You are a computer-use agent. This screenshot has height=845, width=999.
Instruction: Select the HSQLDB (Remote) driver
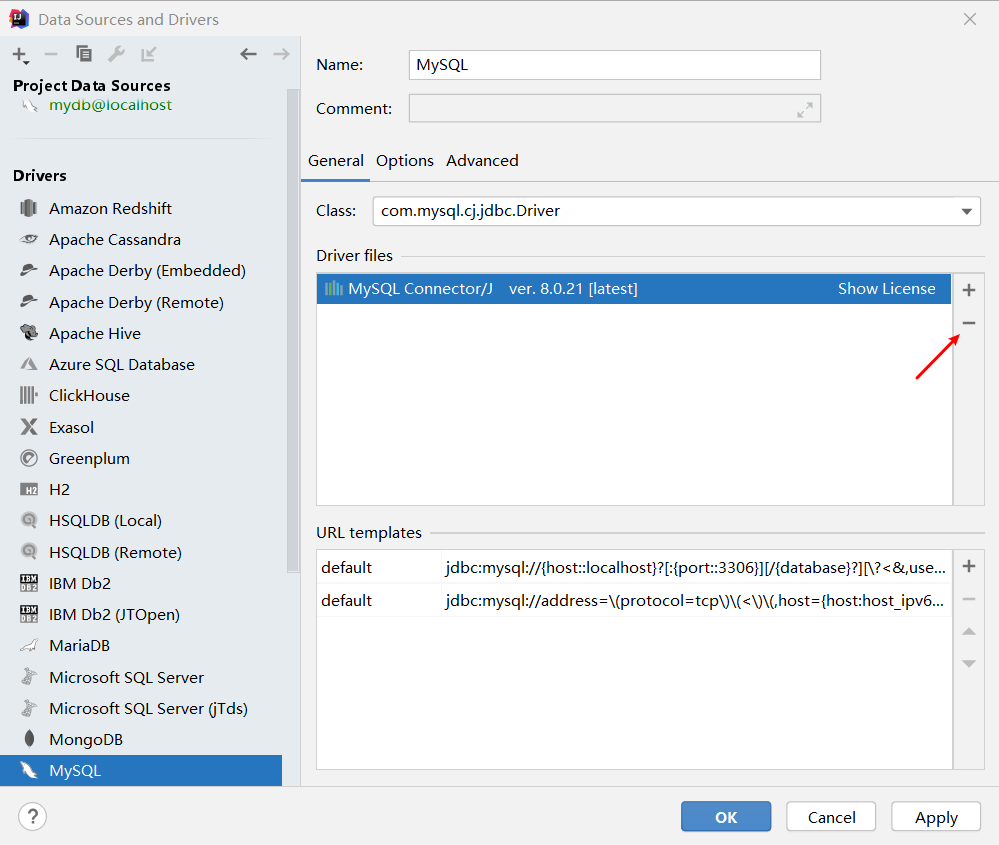pos(141,552)
